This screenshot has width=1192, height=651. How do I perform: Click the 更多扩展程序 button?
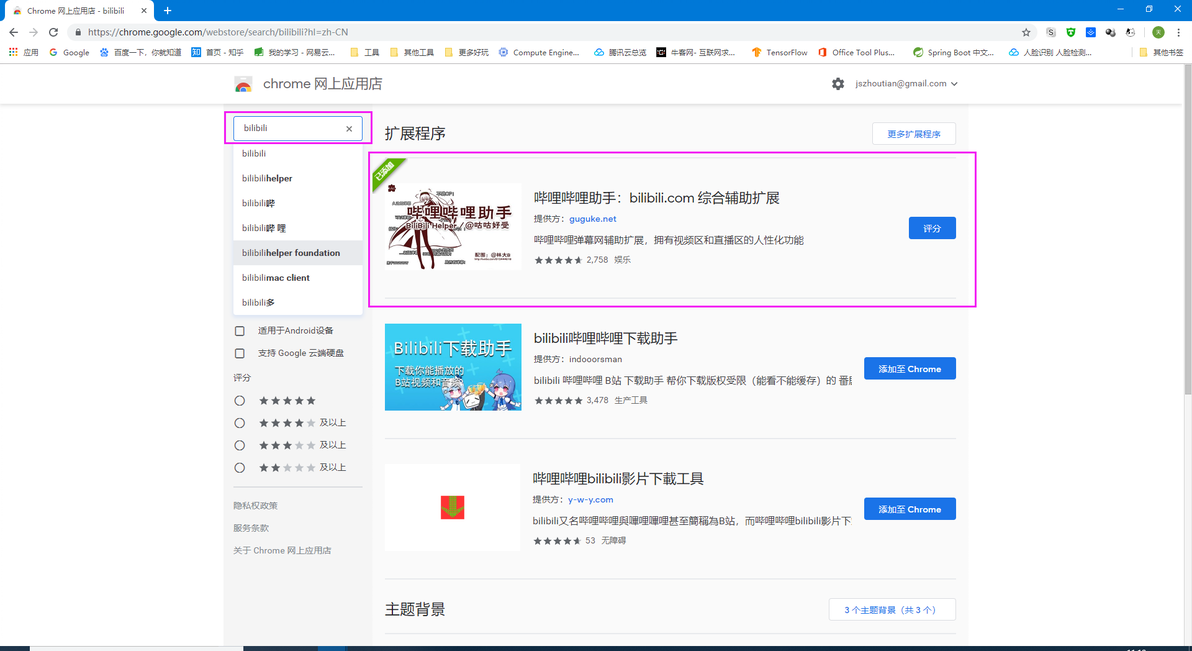(914, 134)
